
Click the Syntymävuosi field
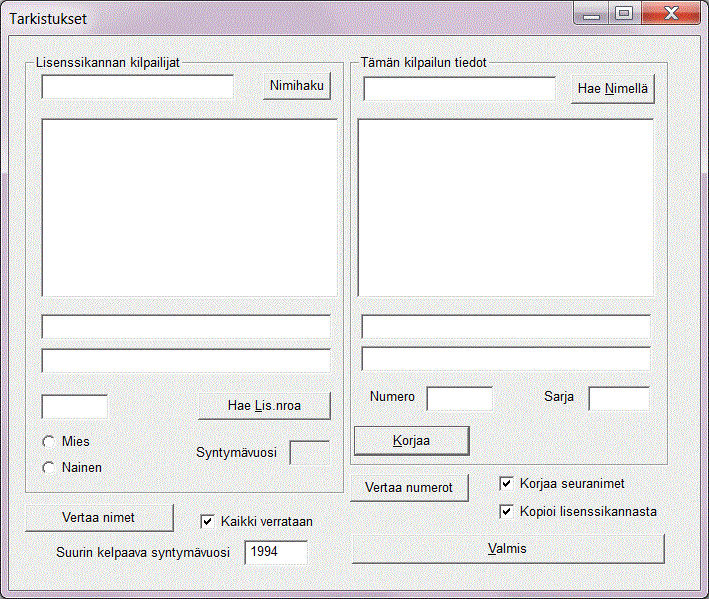click(x=309, y=452)
